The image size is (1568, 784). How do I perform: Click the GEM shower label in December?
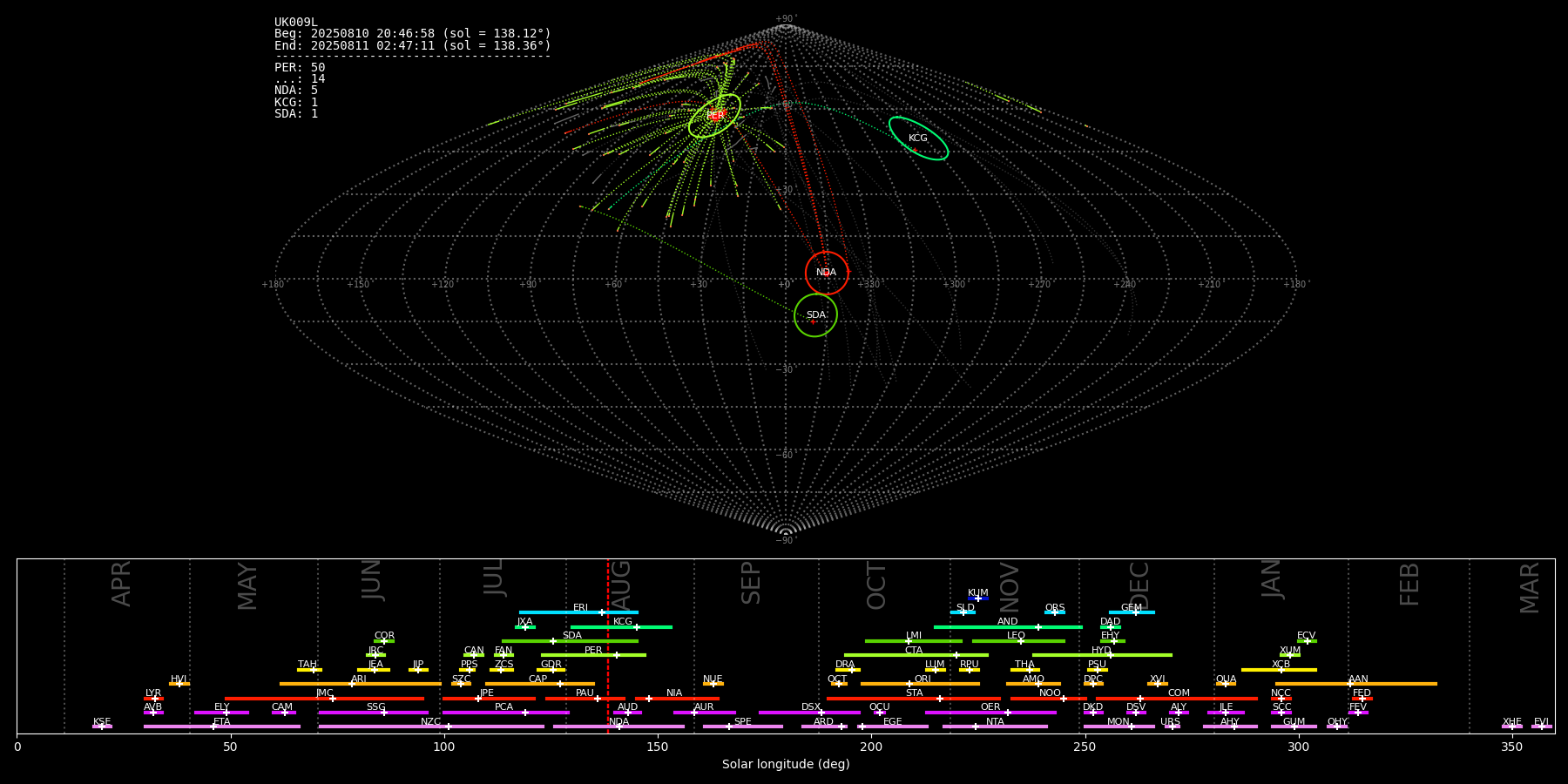(x=1132, y=608)
